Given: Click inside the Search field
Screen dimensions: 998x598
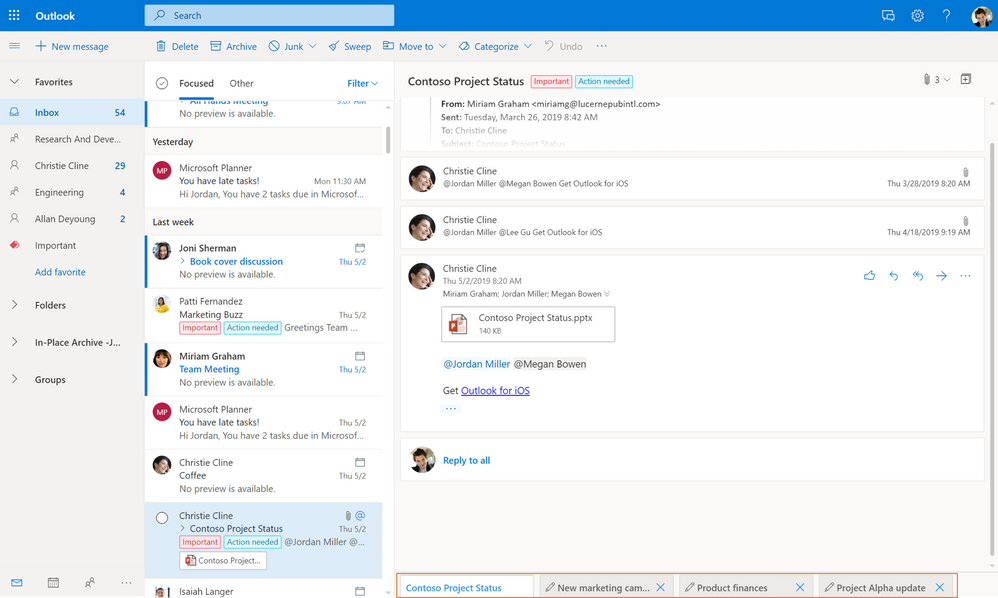Looking at the screenshot, I should click(x=268, y=15).
